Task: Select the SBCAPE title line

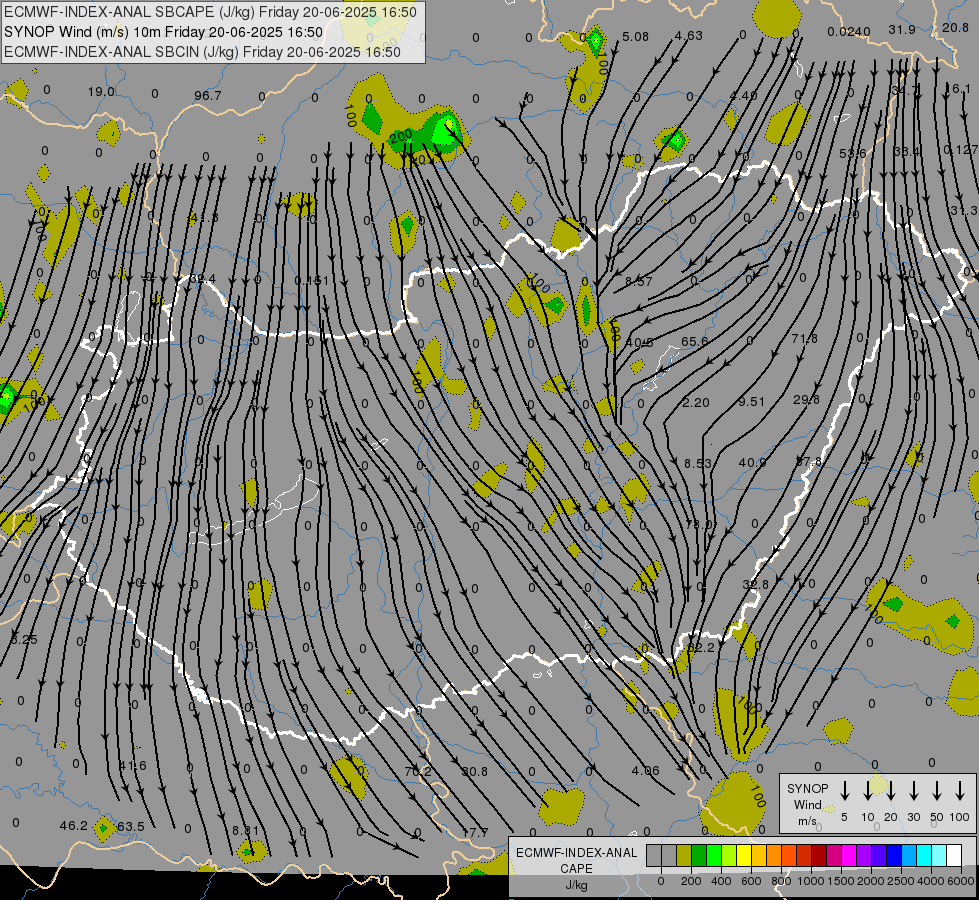Action: 210,12
